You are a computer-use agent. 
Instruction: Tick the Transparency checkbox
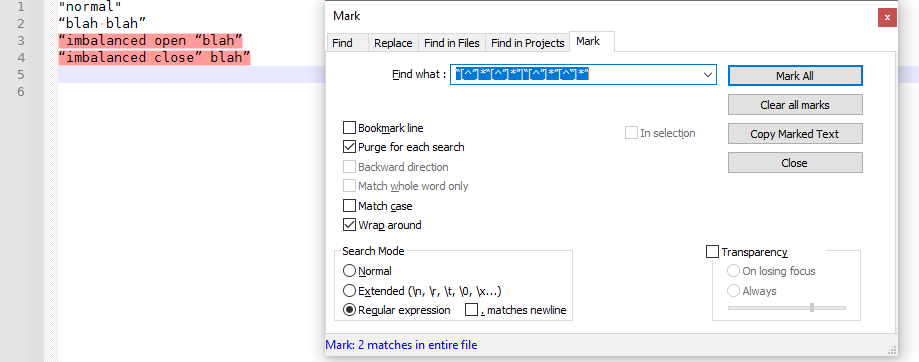coord(712,252)
